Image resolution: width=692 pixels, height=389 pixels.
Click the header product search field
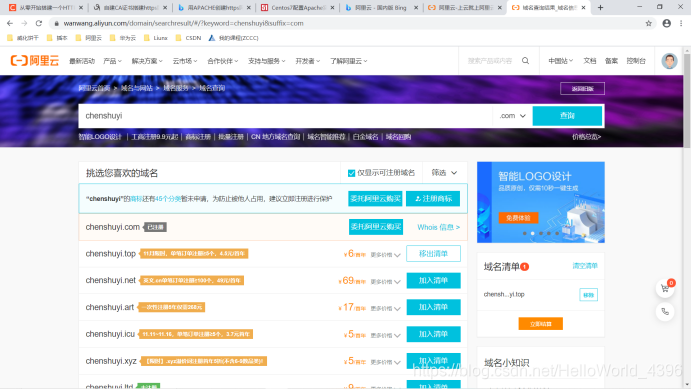click(x=490, y=61)
